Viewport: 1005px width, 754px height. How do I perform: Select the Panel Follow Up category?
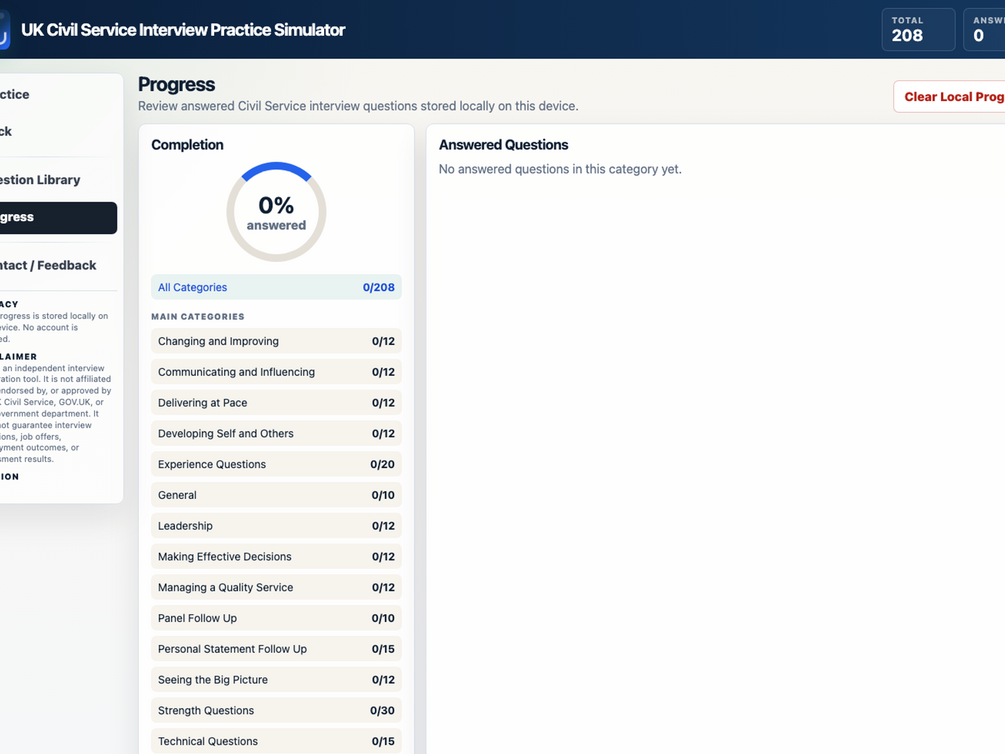[276, 618]
